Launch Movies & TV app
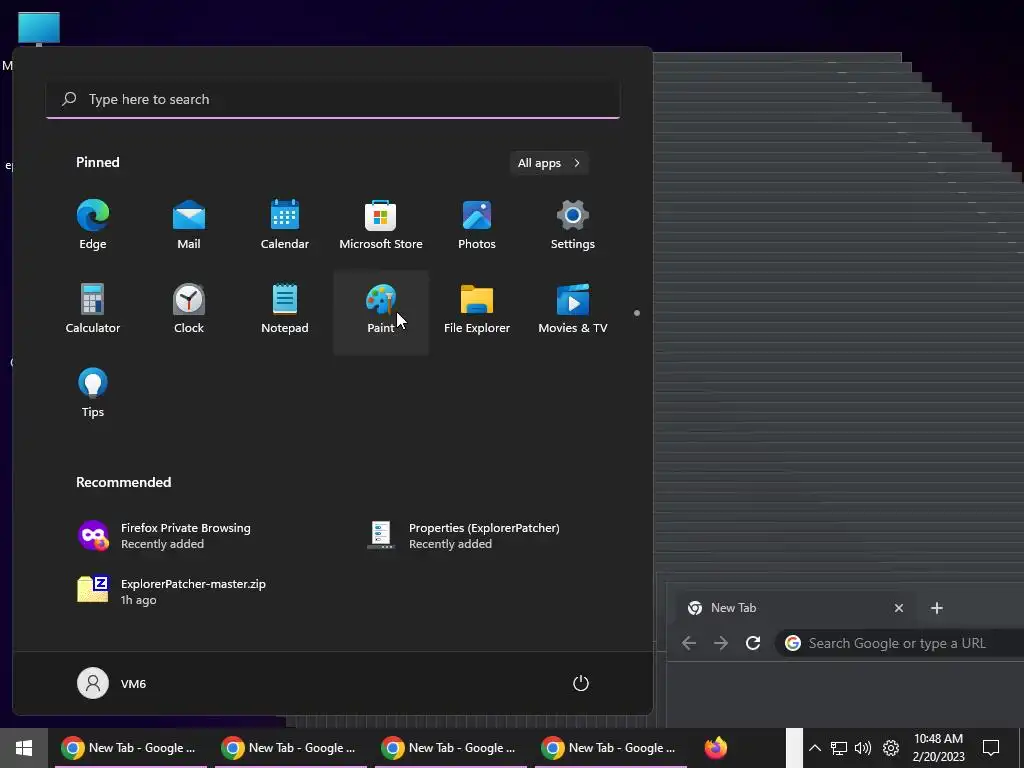 pyautogui.click(x=573, y=310)
